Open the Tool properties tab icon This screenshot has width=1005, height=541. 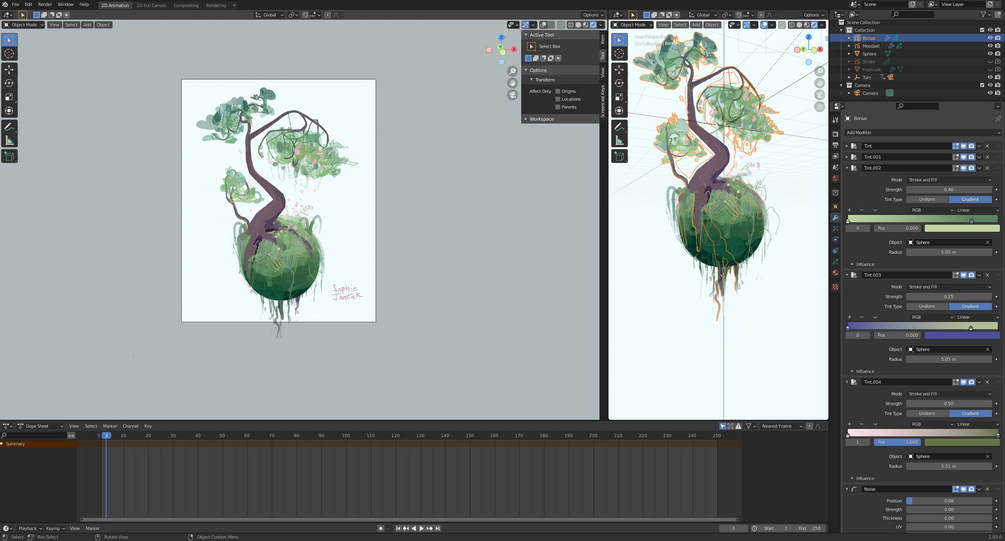tap(835, 121)
